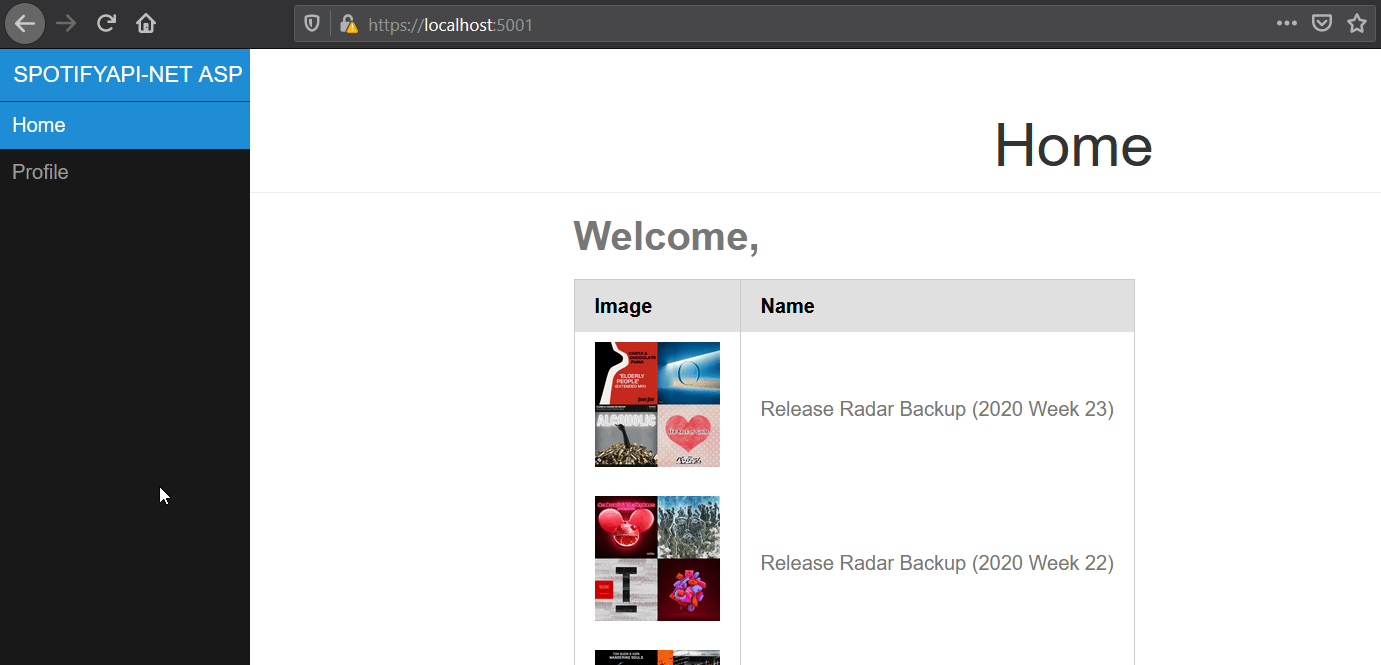Click the Release Radar Week 22 cover image

pyautogui.click(x=657, y=558)
